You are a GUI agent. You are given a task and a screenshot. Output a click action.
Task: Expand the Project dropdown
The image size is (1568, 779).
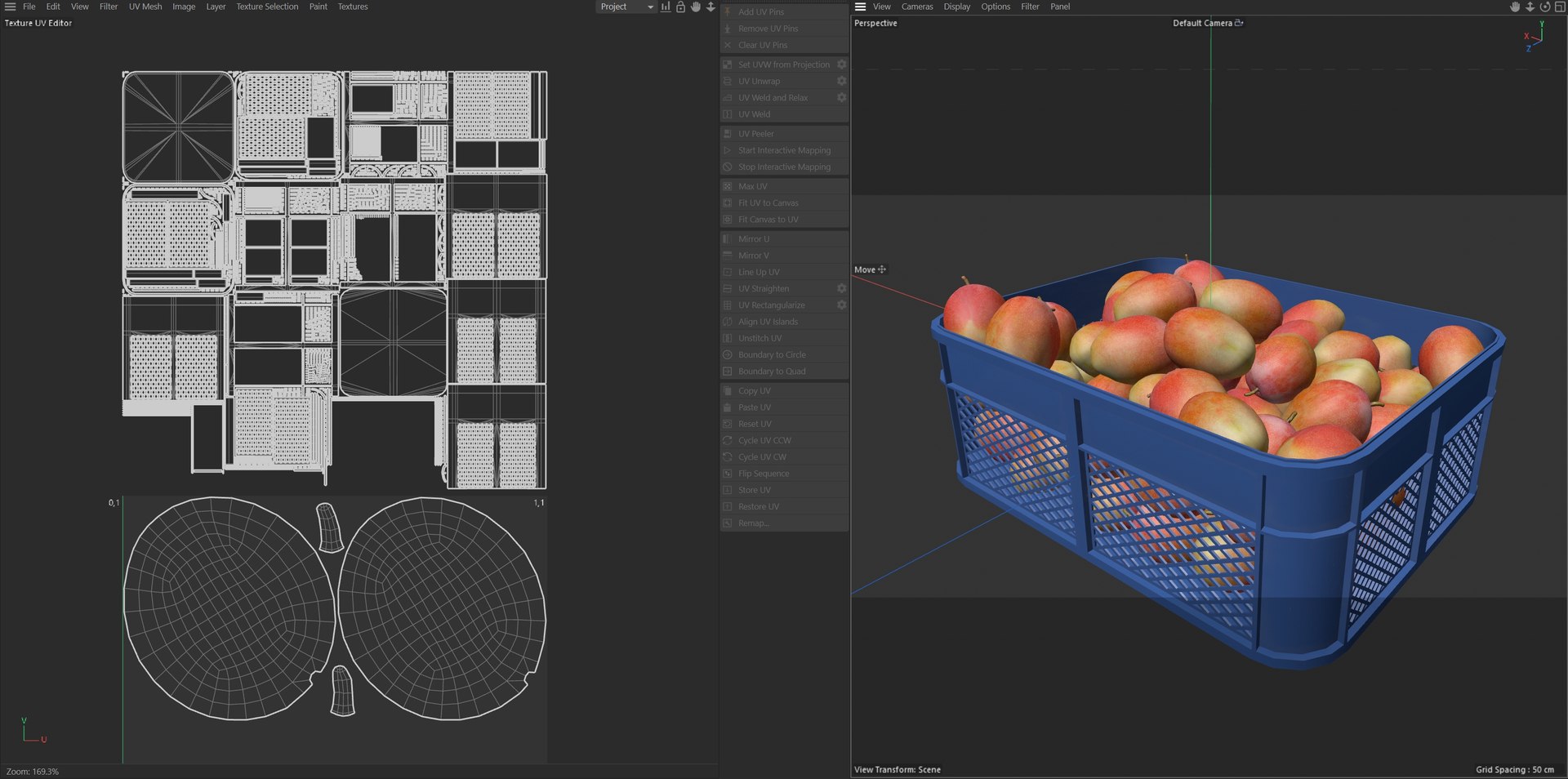click(x=626, y=7)
